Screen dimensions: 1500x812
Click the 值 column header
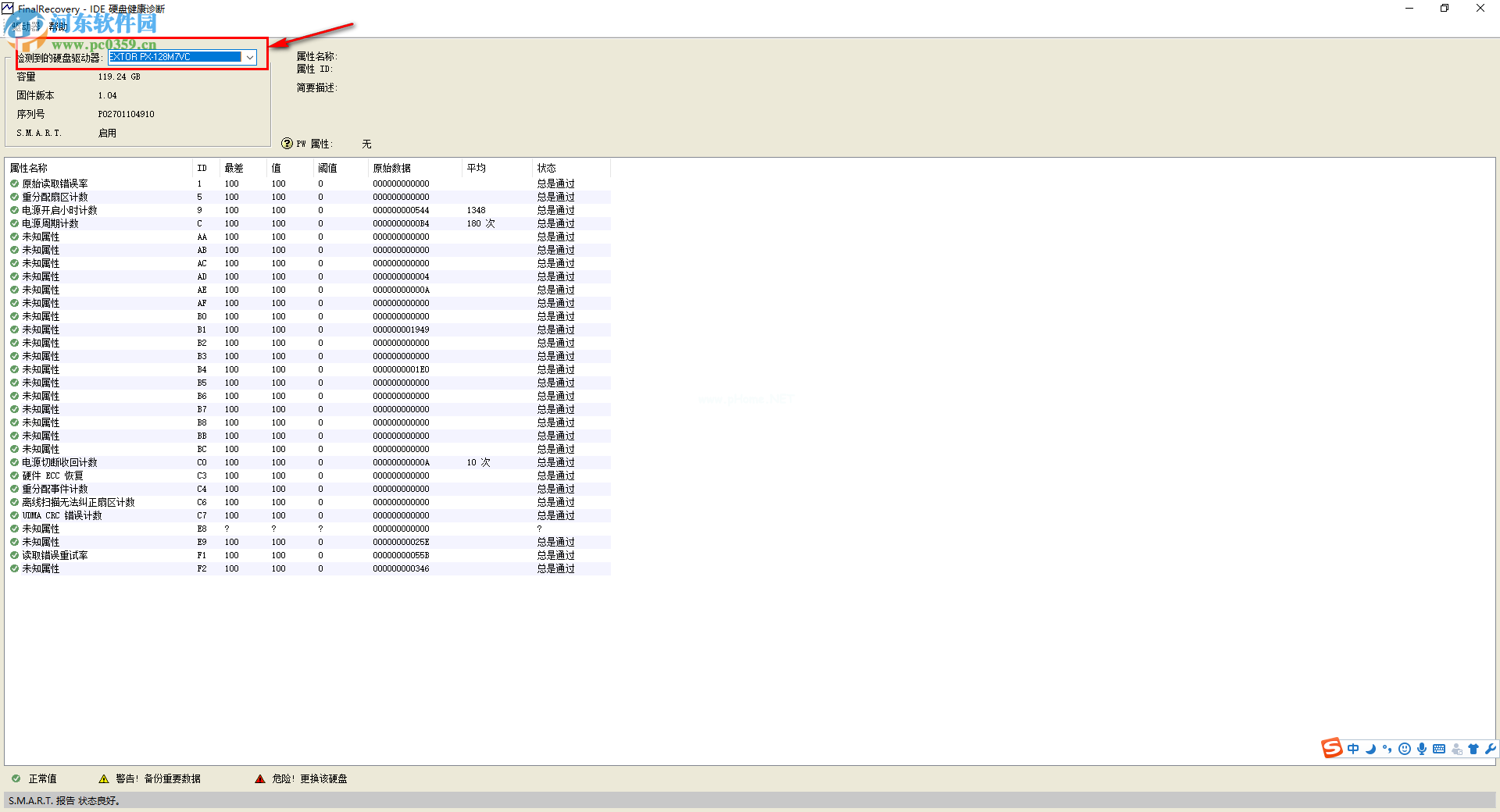click(291, 168)
